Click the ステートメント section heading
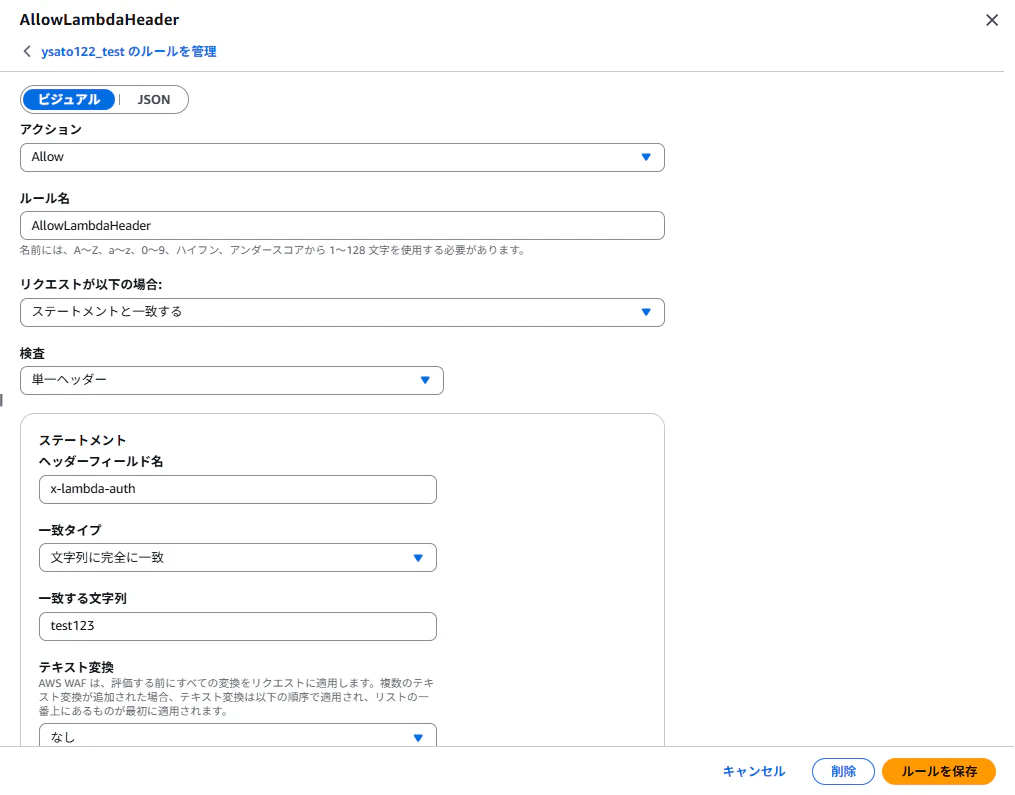Image resolution: width=1015 pixels, height=795 pixels. (x=82, y=440)
